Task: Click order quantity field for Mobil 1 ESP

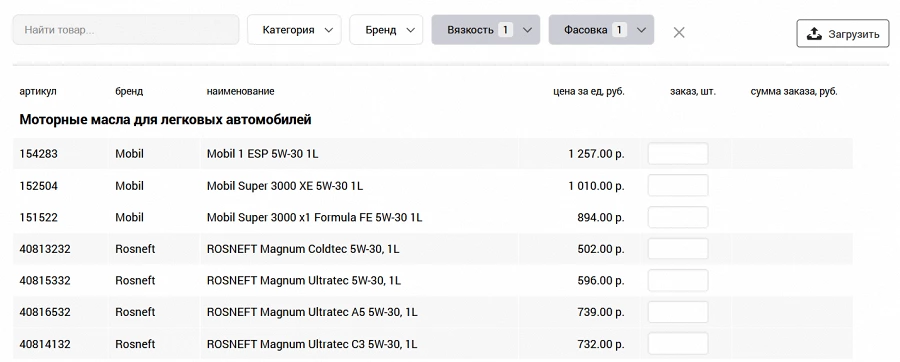Action: click(x=678, y=154)
